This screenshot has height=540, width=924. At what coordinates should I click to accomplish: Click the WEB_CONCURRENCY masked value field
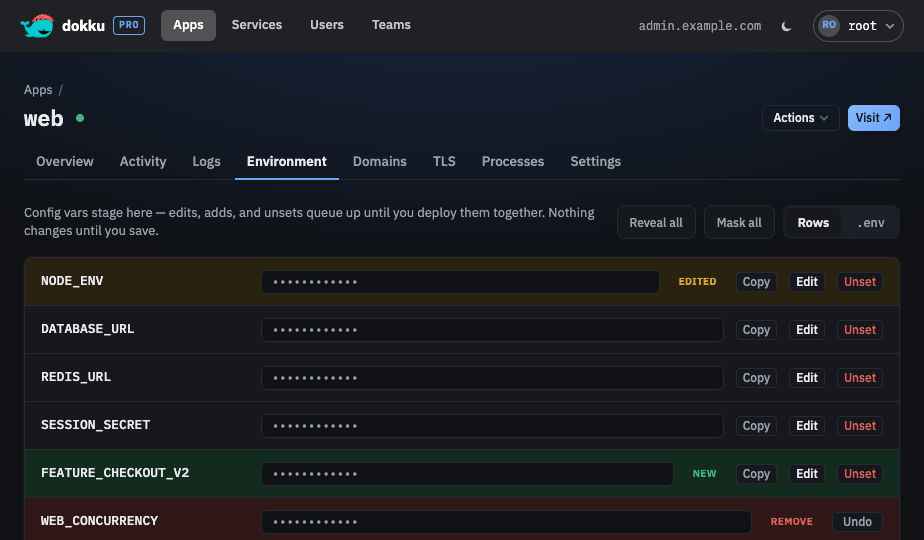[506, 522]
